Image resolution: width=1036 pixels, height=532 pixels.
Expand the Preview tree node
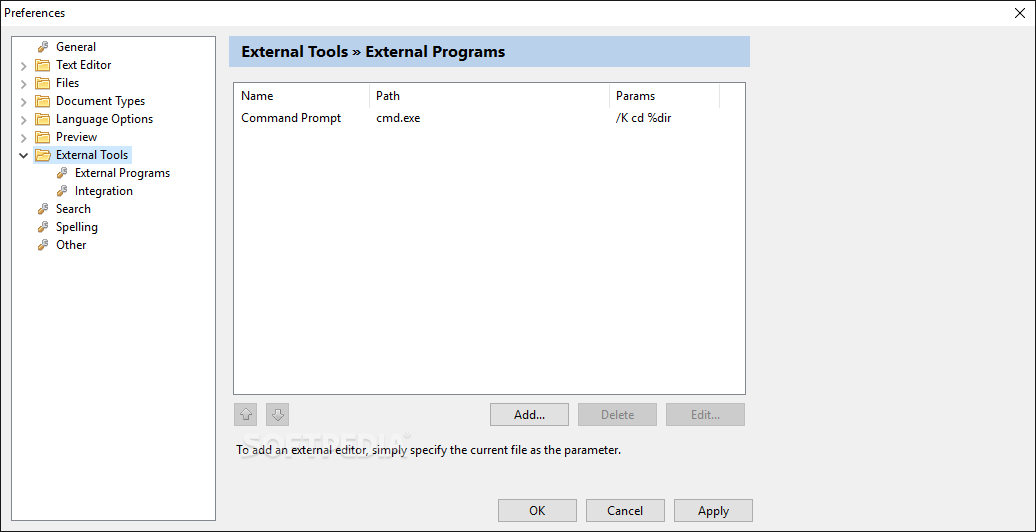click(x=24, y=137)
